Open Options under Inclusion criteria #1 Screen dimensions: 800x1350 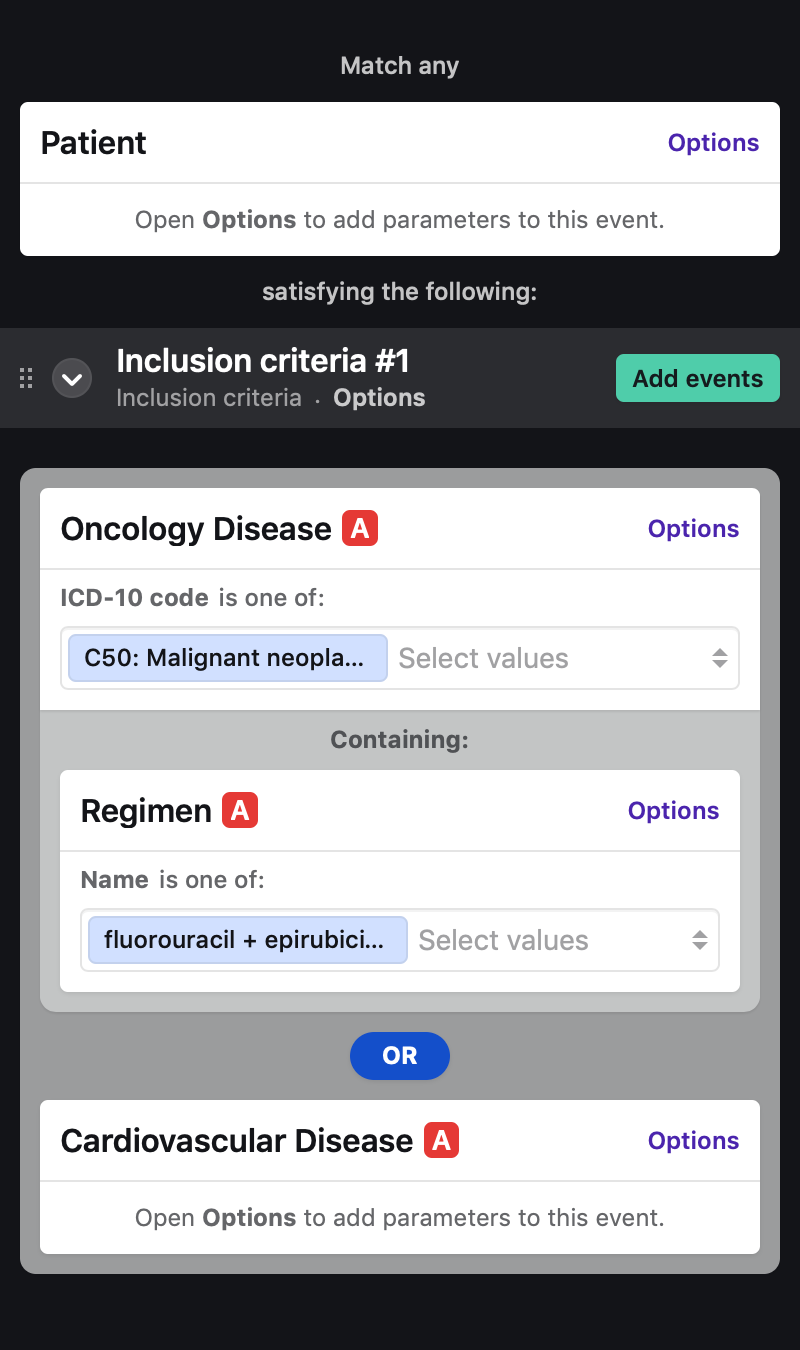(x=379, y=398)
